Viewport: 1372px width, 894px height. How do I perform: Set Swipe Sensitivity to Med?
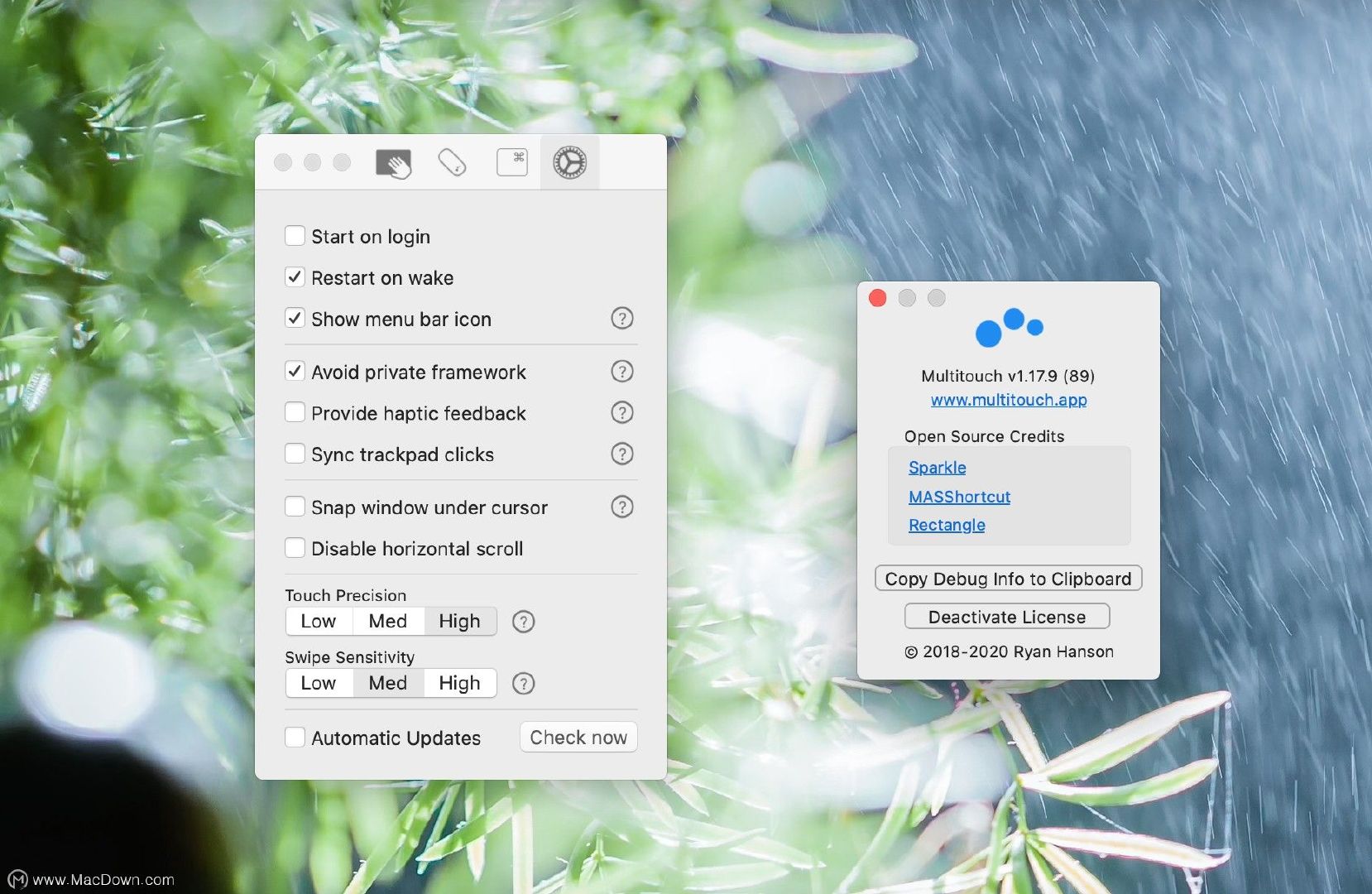388,683
